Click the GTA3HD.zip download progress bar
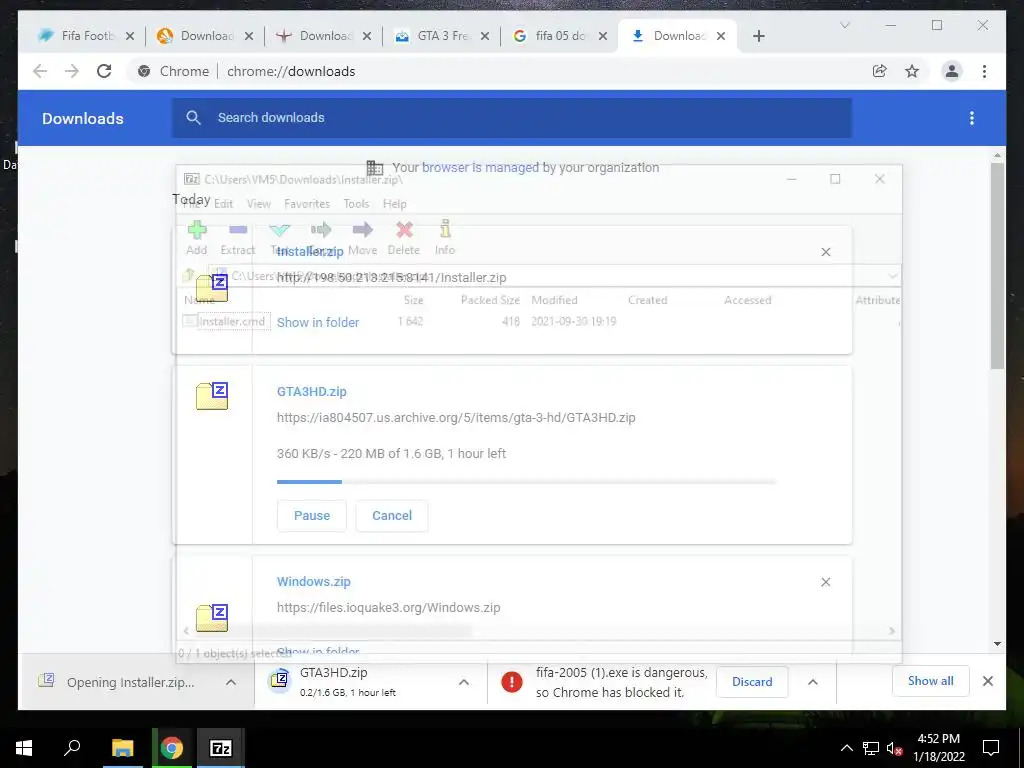This screenshot has width=1024, height=768. tap(526, 482)
